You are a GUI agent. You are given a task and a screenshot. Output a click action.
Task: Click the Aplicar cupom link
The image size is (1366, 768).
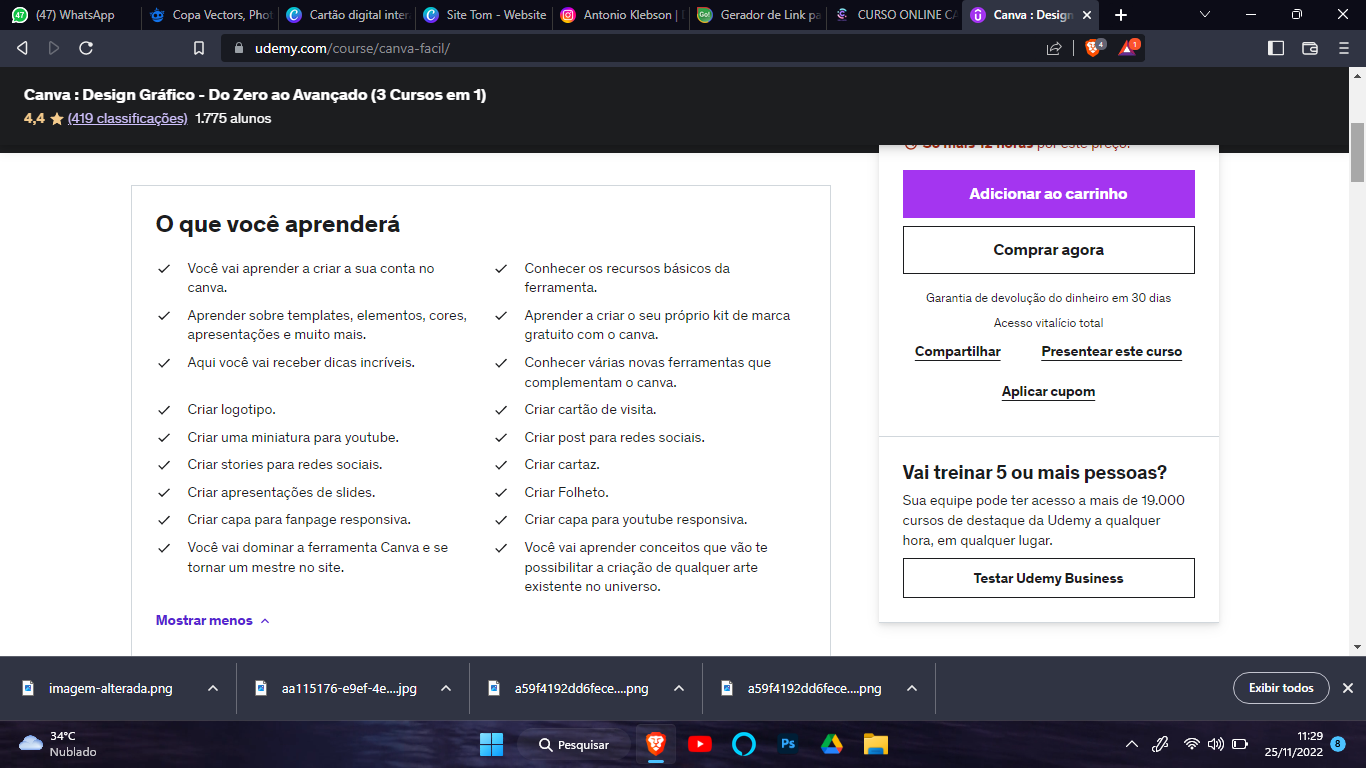click(1048, 391)
